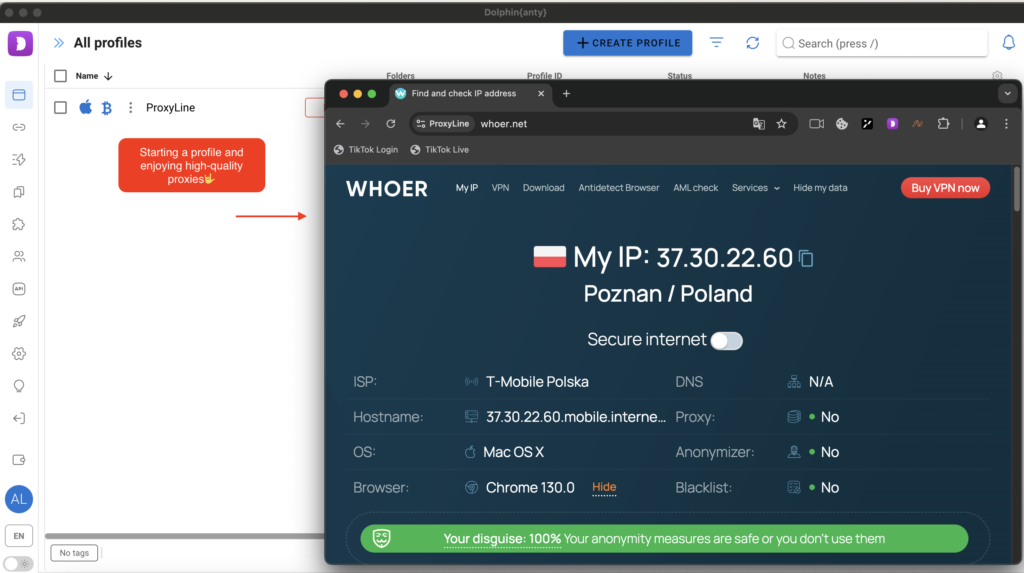1024x573 pixels.
Task: Click the notification bell icon
Action: pos(1008,43)
